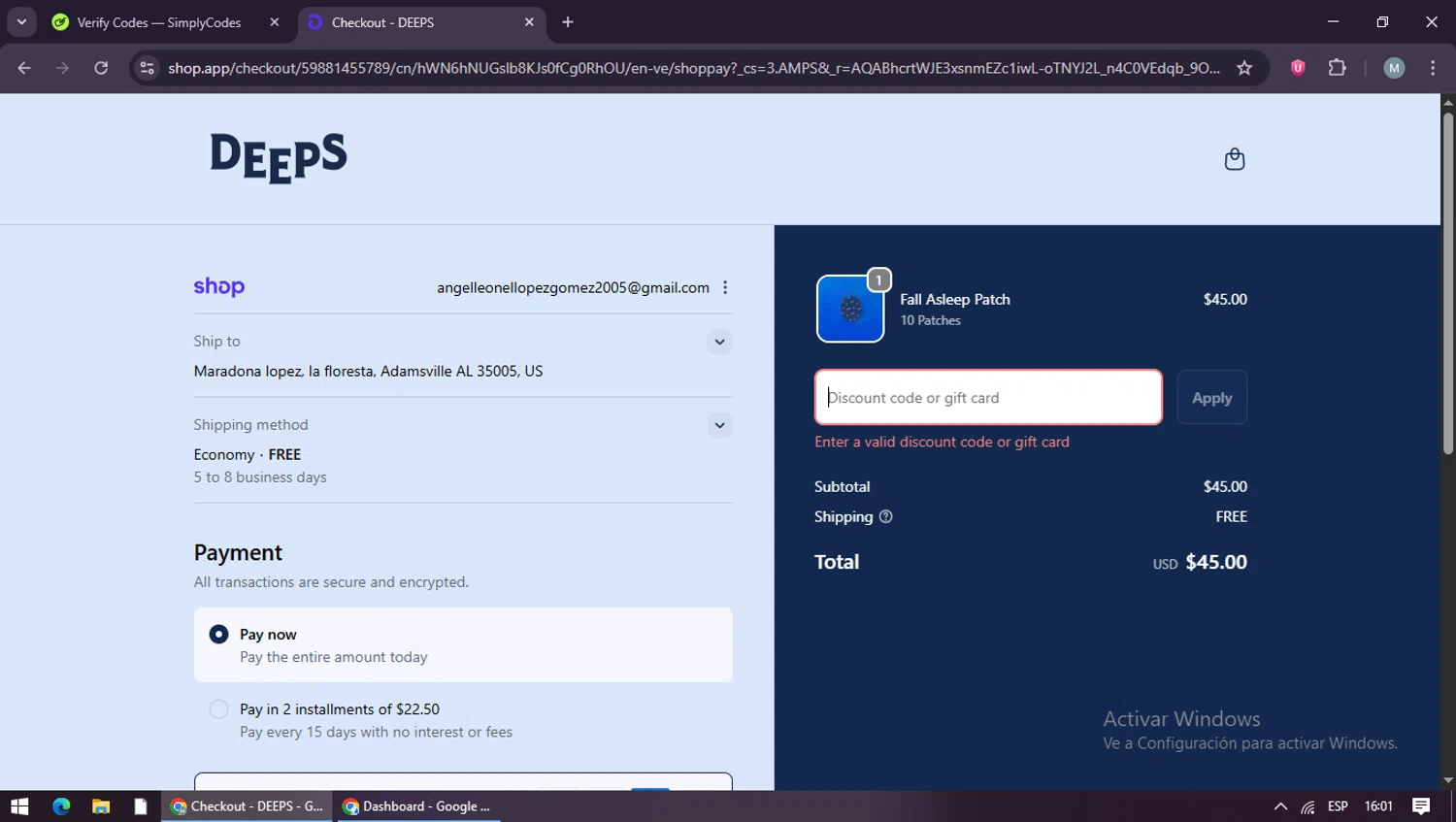Close the Verify Codes — SimplyCodes tab

(x=275, y=22)
